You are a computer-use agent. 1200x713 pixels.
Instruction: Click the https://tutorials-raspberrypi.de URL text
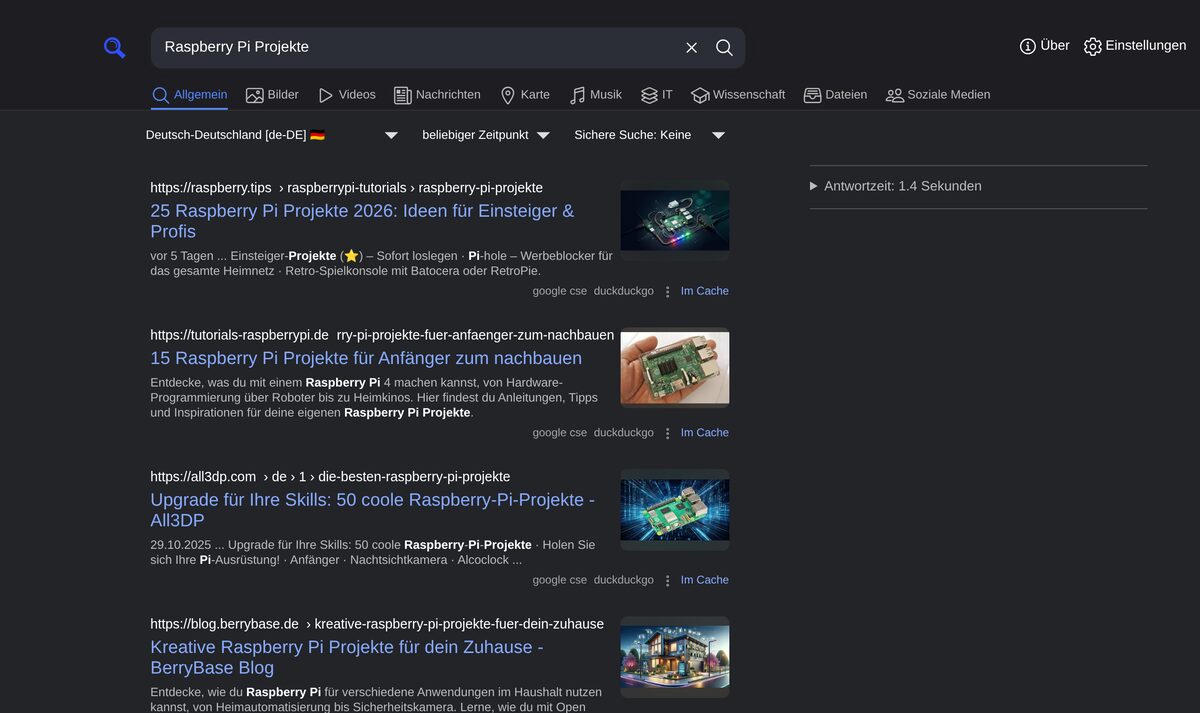pos(240,335)
